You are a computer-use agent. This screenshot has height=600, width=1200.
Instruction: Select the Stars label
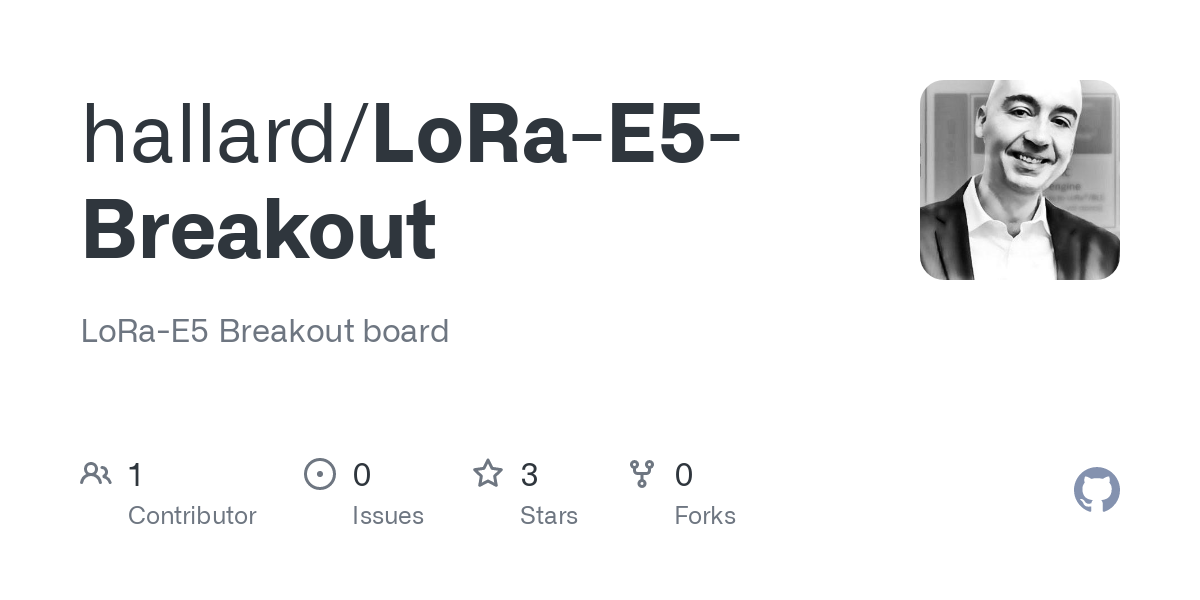tap(549, 516)
